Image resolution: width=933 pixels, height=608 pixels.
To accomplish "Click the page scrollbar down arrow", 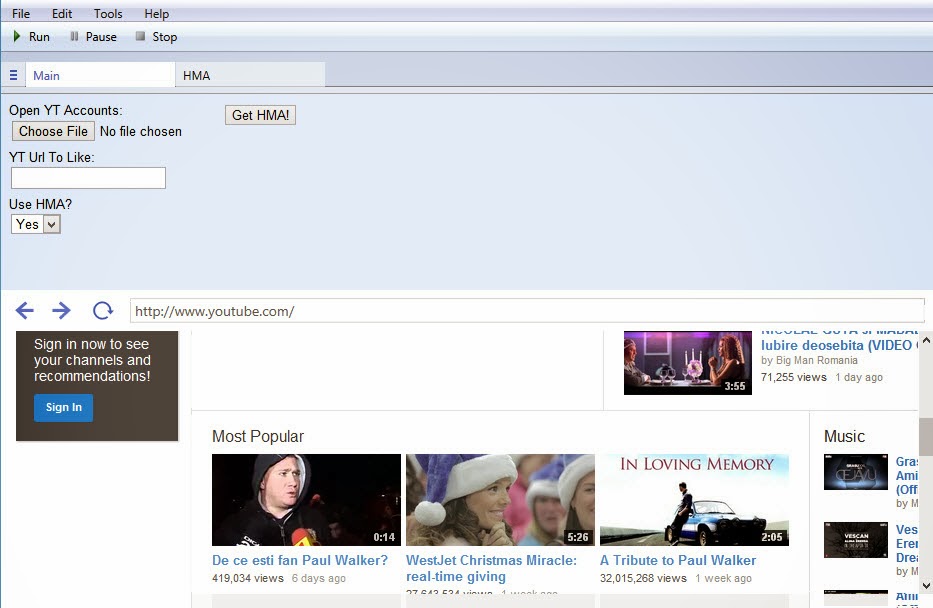I will 926,586.
